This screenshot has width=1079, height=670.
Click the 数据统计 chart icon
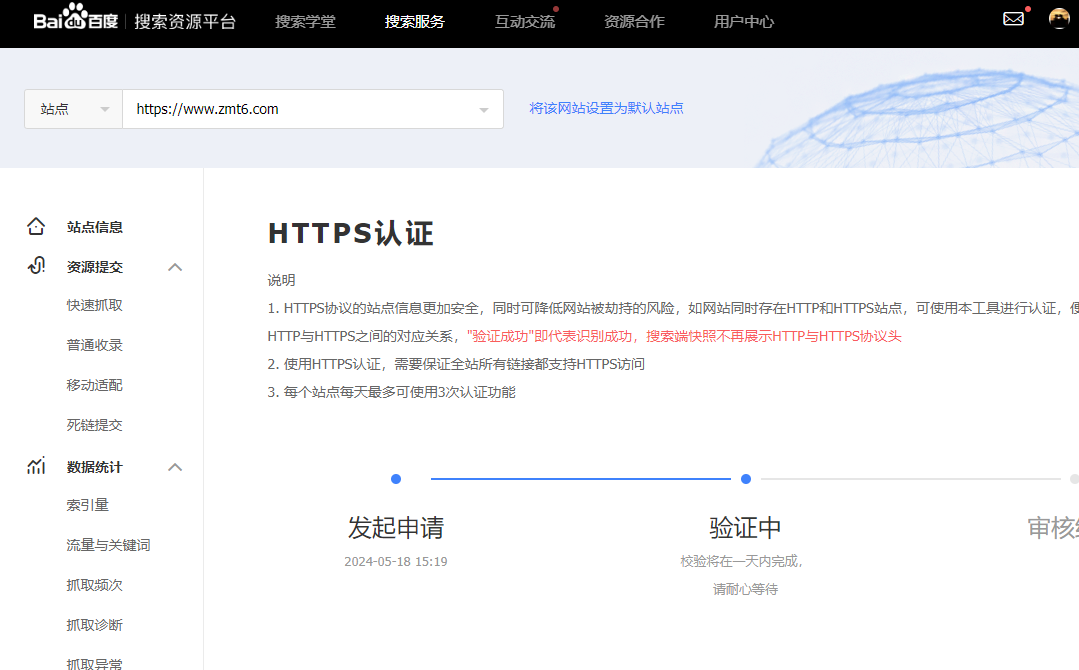36,466
